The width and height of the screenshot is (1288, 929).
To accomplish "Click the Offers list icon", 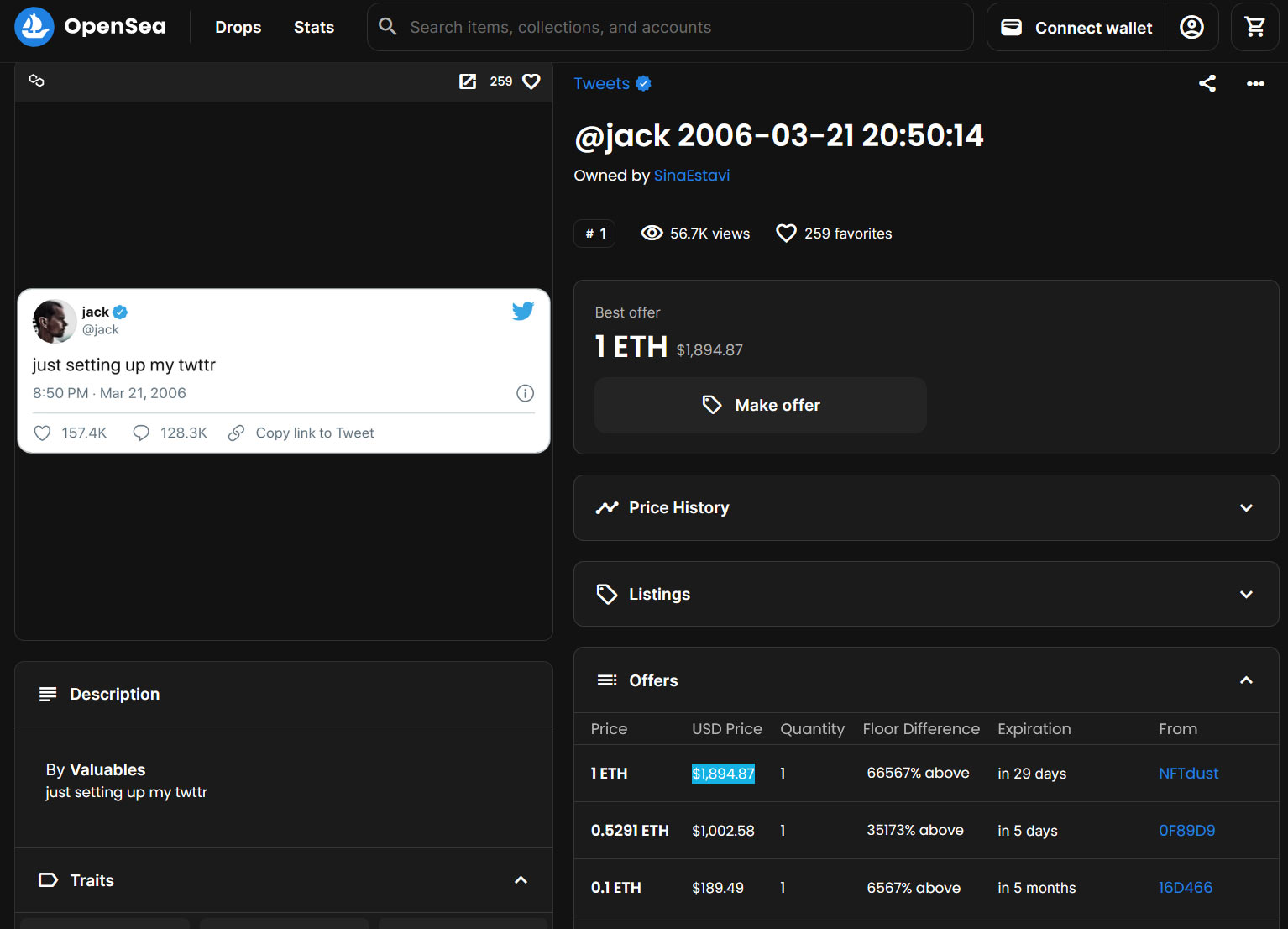I will [x=607, y=680].
